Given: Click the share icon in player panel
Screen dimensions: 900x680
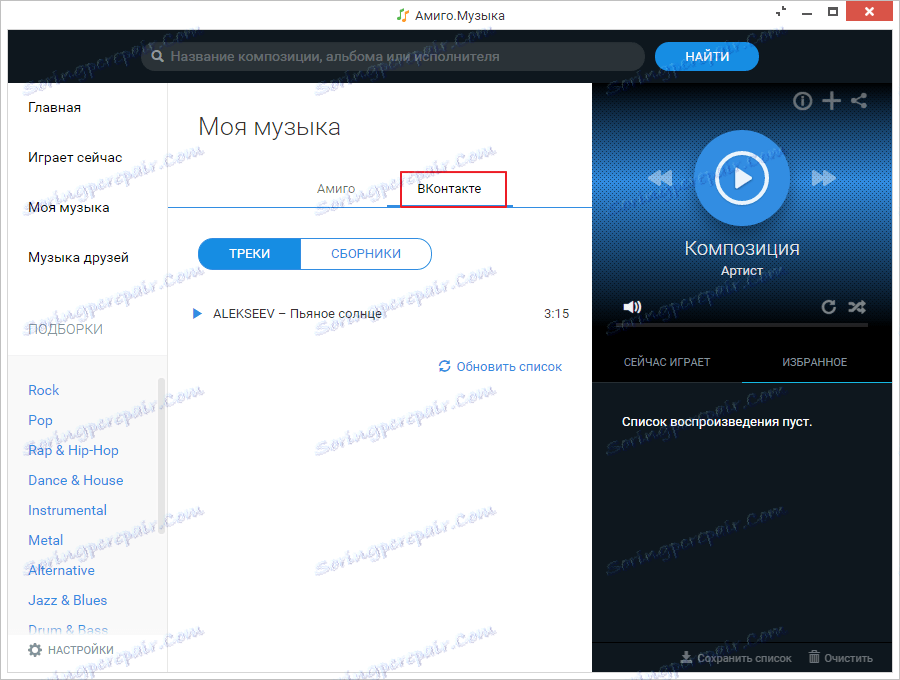Looking at the screenshot, I should [x=859, y=101].
